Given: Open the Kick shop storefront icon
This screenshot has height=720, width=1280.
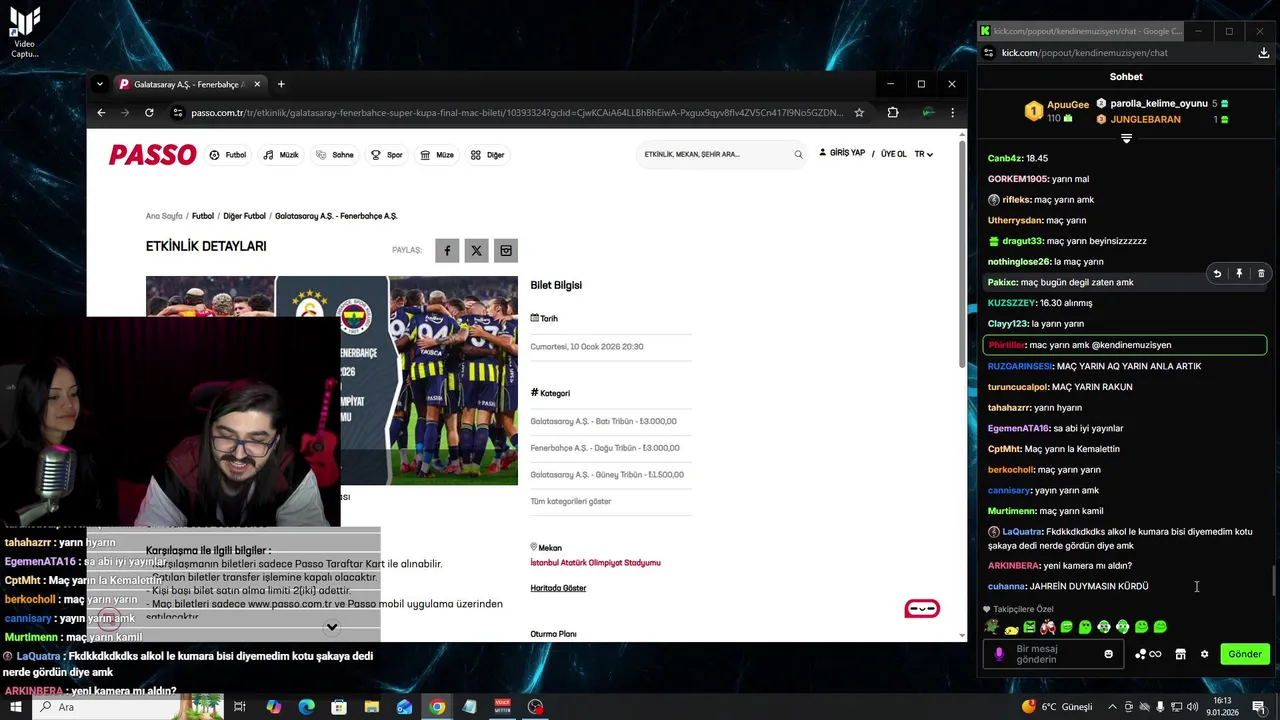Looking at the screenshot, I should (1180, 654).
